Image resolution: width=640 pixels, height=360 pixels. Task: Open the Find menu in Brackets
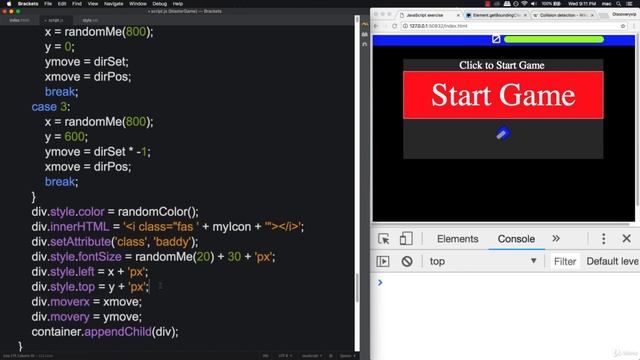click(77, 4)
